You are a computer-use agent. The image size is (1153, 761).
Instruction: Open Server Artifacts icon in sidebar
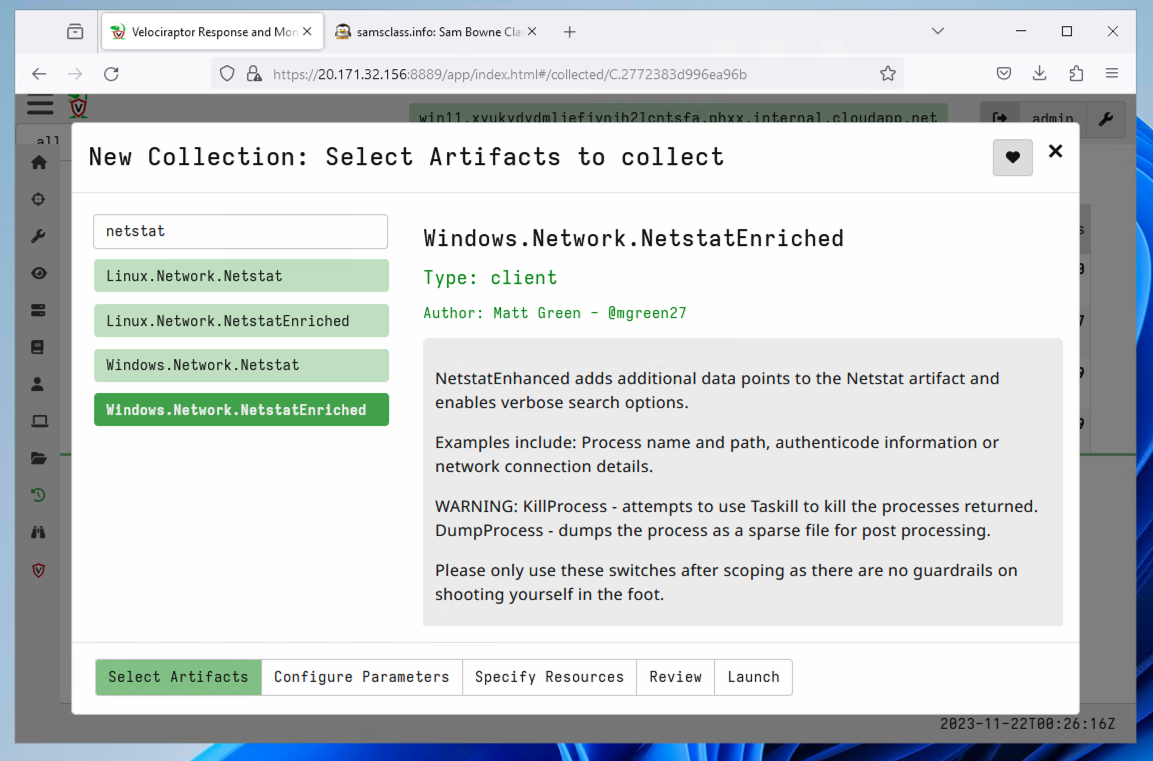click(x=39, y=310)
